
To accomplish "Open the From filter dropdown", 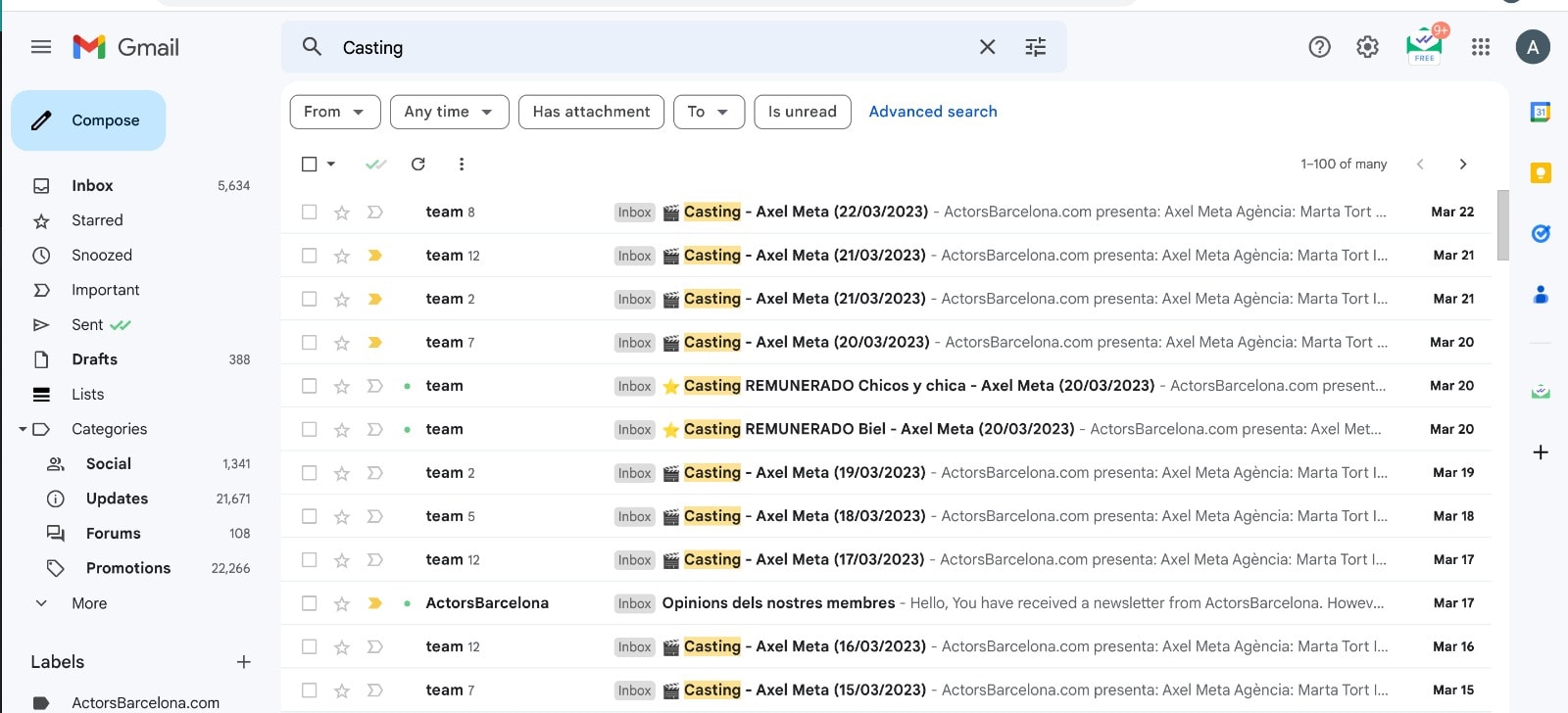I will (x=335, y=112).
